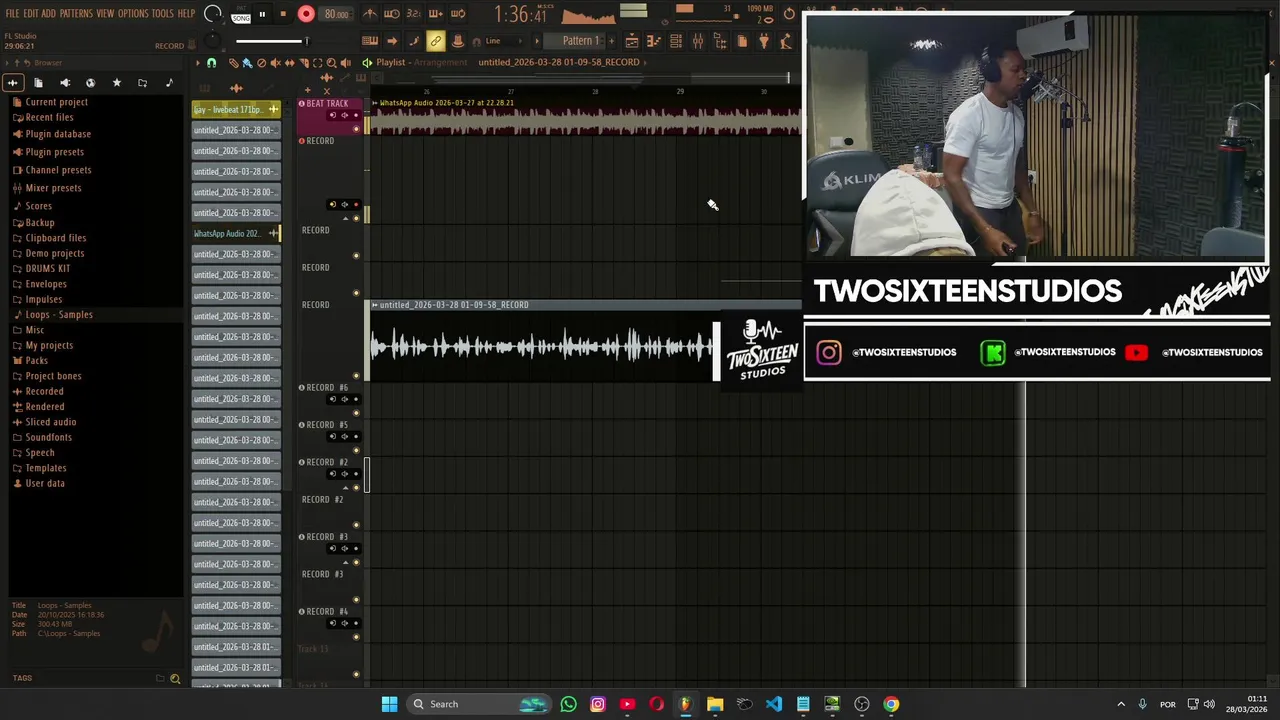The height and width of the screenshot is (720, 1280).
Task: Toggle the highlighted link/multilink controllers icon
Action: click(435, 41)
